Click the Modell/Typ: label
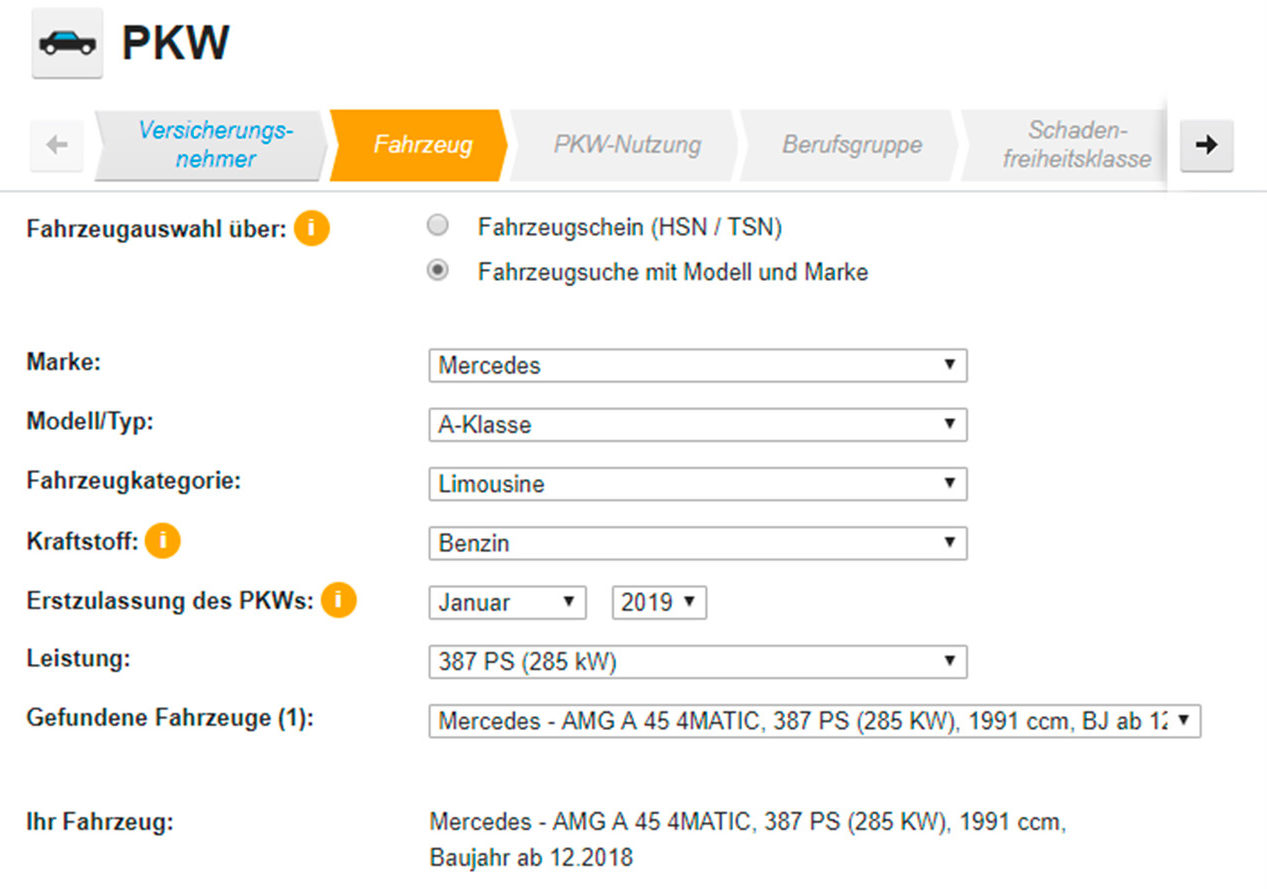This screenshot has height=889, width=1267. 89,422
